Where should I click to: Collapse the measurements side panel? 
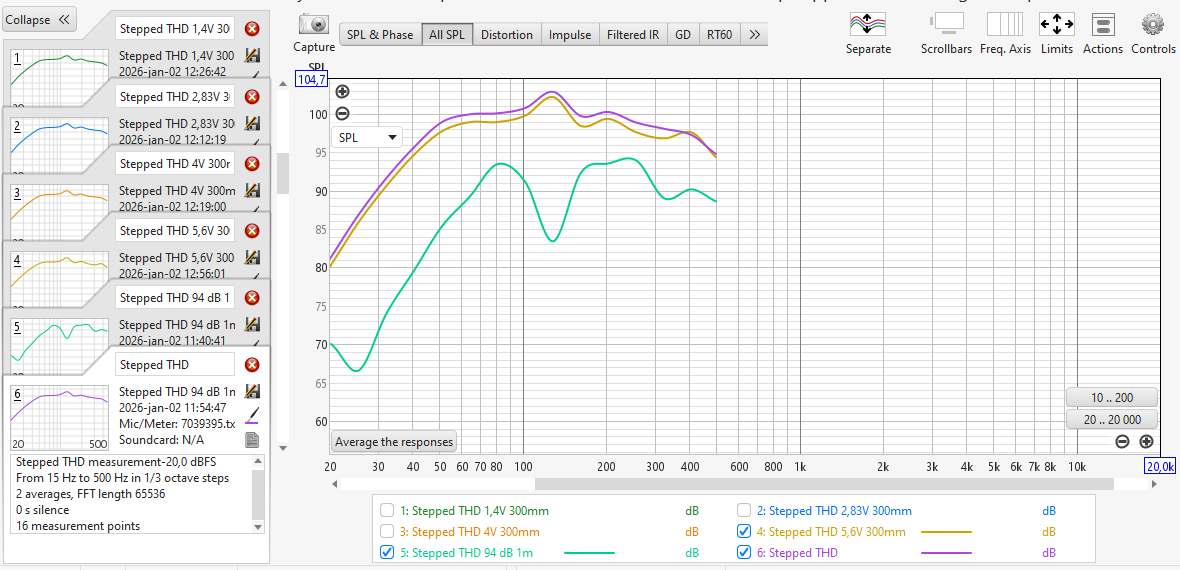[38, 20]
